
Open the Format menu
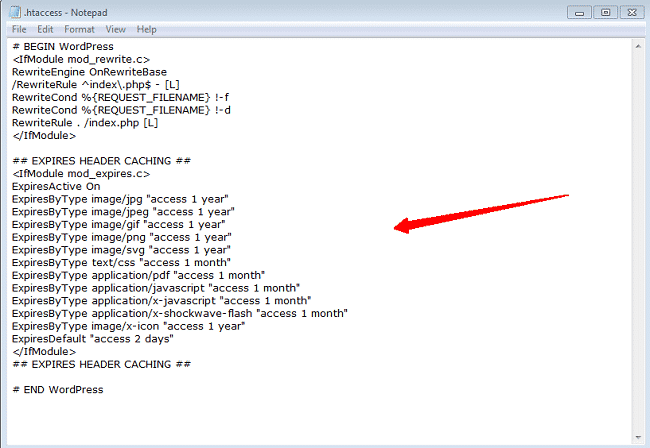[x=80, y=30]
